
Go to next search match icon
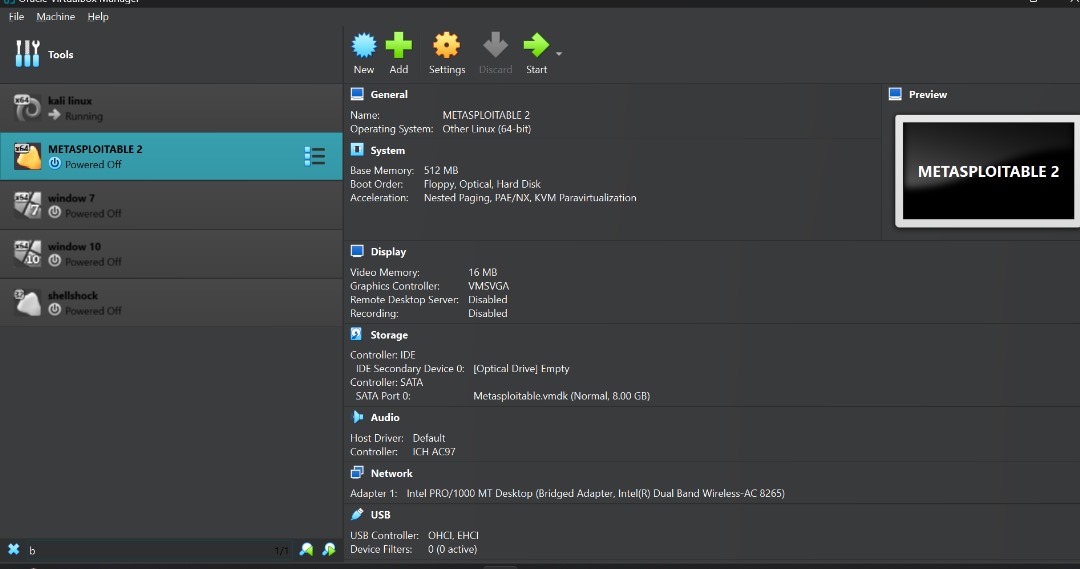(x=329, y=549)
